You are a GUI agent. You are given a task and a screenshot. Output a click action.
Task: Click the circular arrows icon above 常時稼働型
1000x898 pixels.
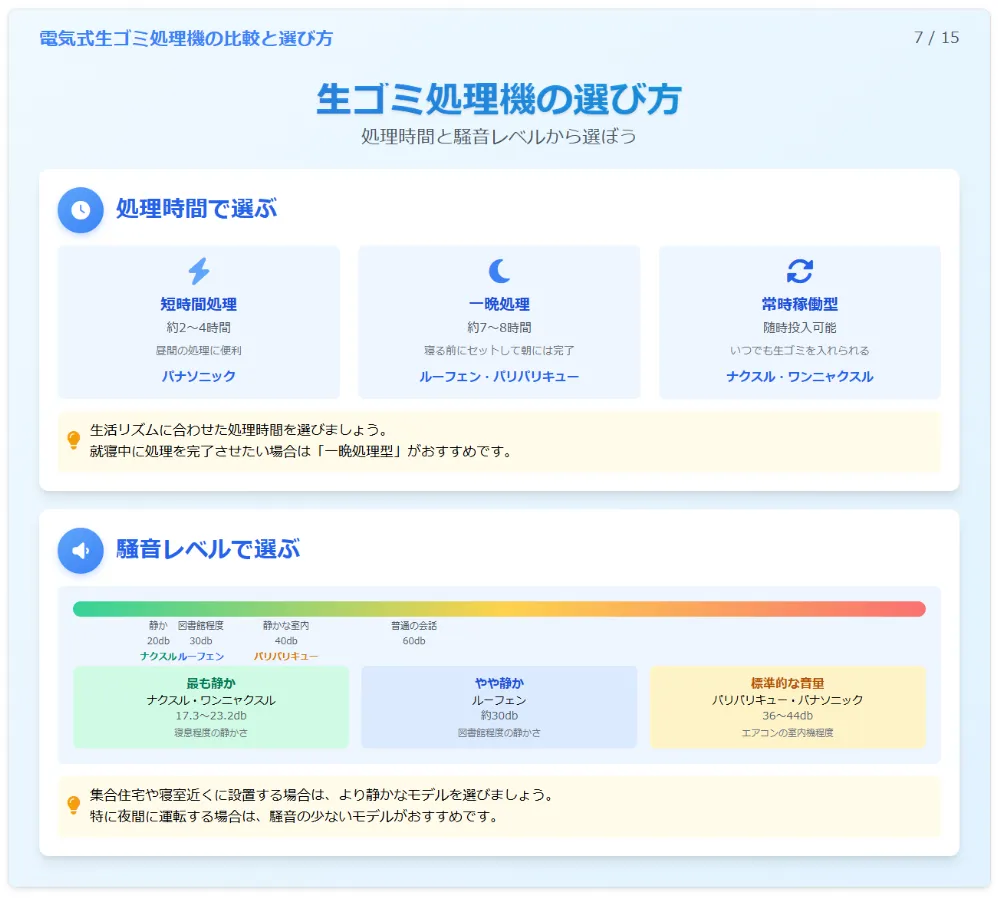pyautogui.click(x=800, y=271)
